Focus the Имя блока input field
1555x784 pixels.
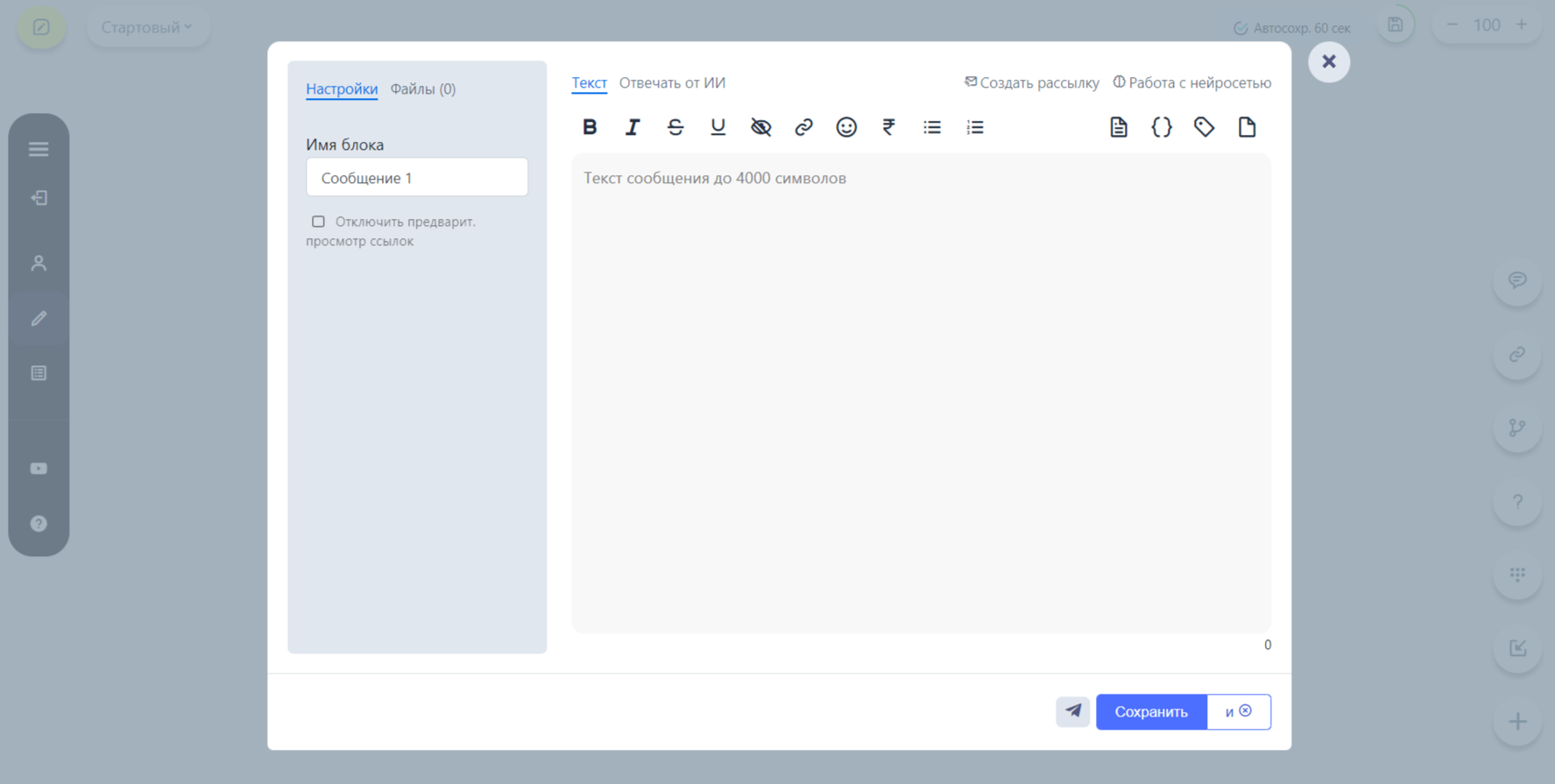417,178
